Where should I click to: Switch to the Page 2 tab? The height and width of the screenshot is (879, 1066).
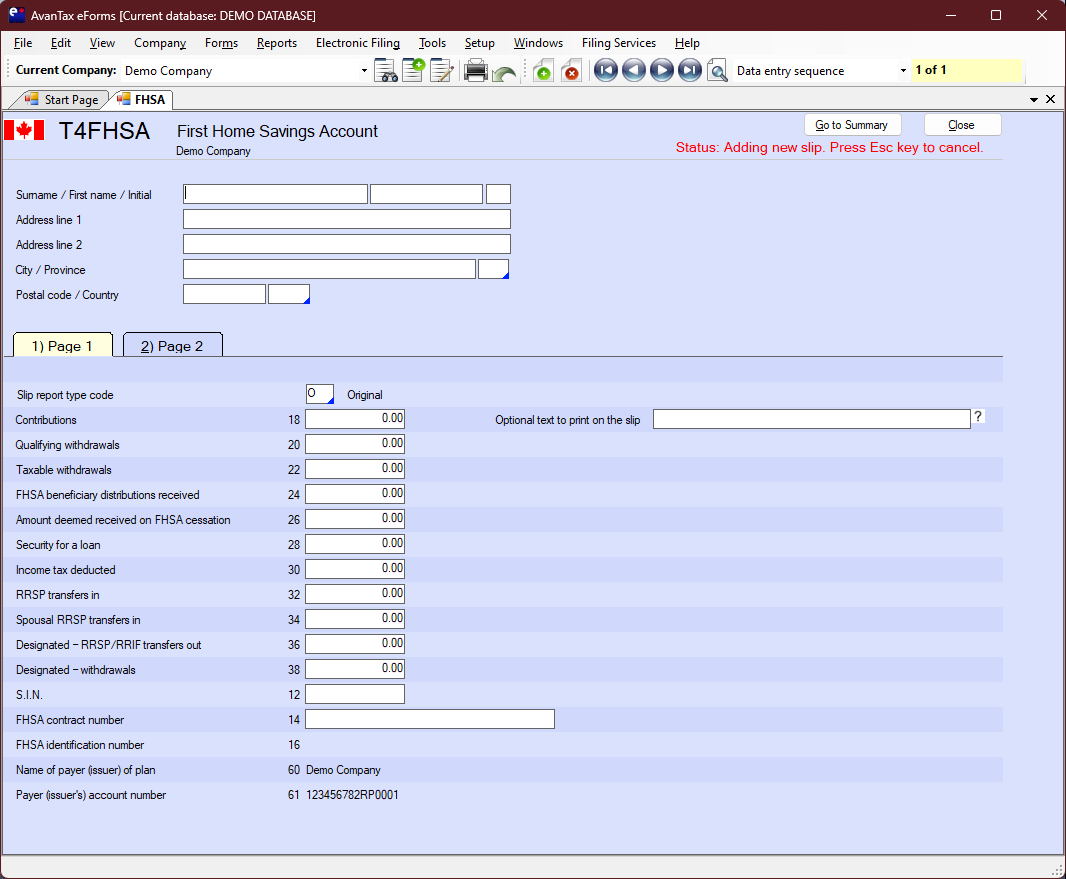coord(172,344)
